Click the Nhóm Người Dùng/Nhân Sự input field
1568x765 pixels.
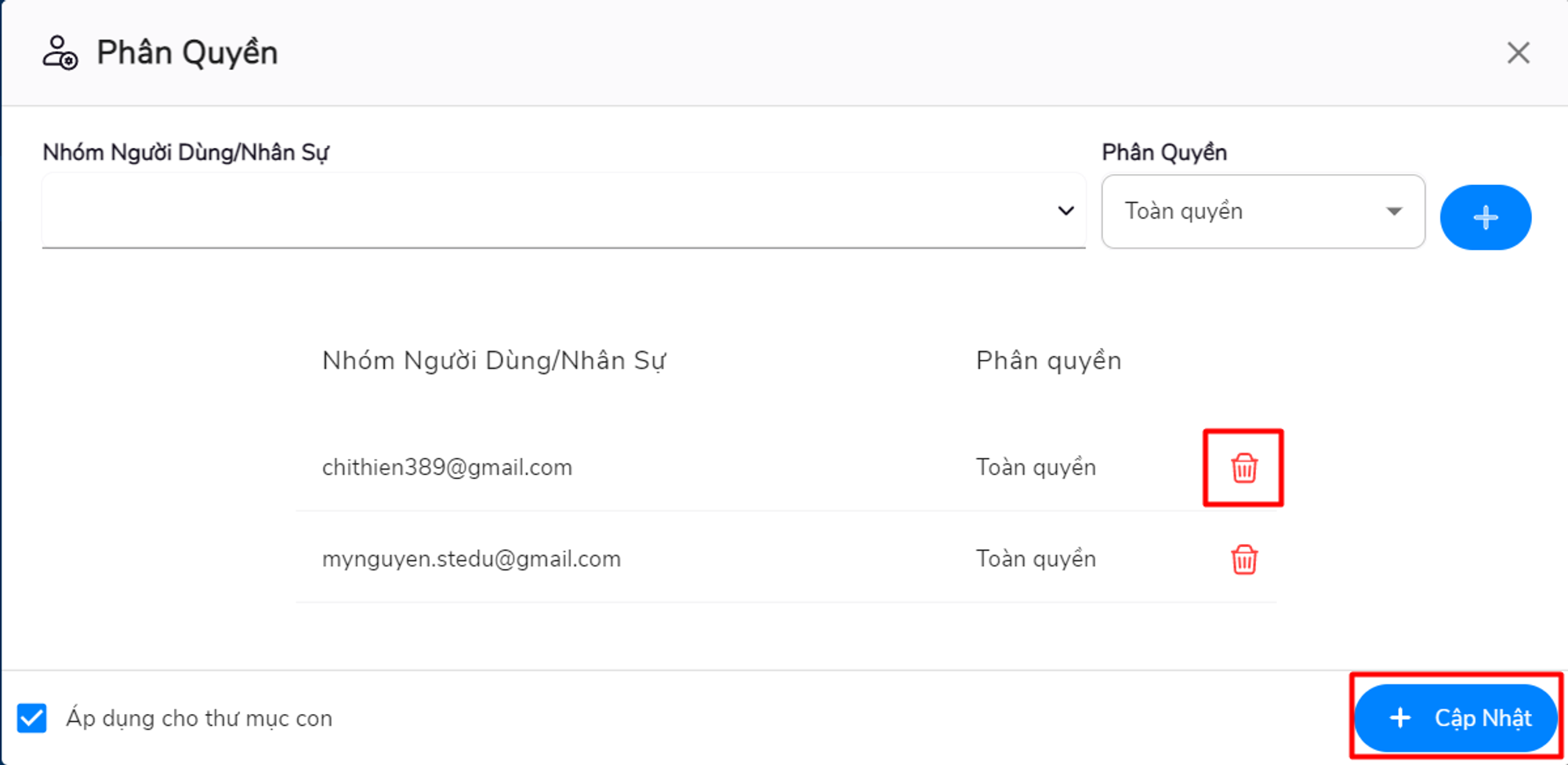[x=549, y=210]
